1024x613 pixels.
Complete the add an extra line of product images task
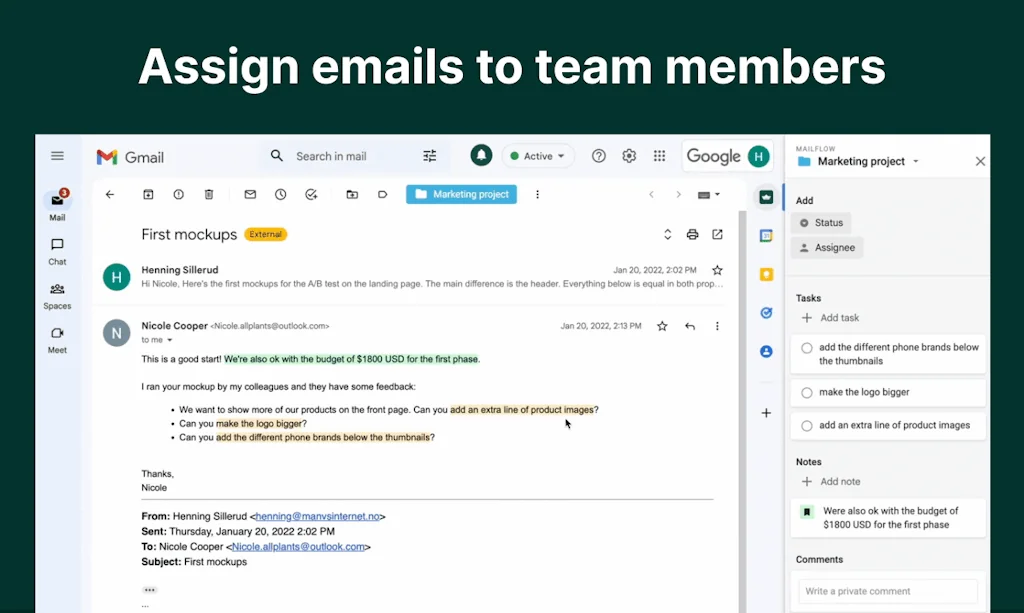pyautogui.click(x=807, y=425)
